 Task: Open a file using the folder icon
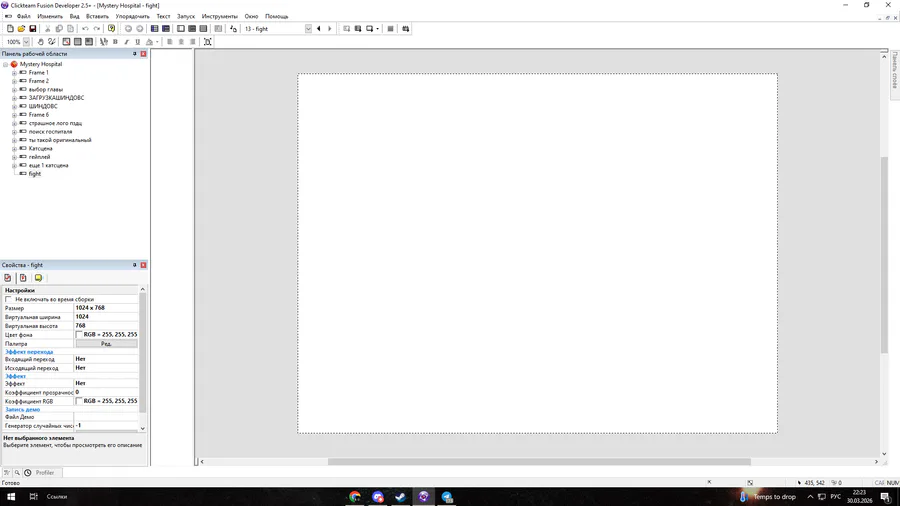21,29
